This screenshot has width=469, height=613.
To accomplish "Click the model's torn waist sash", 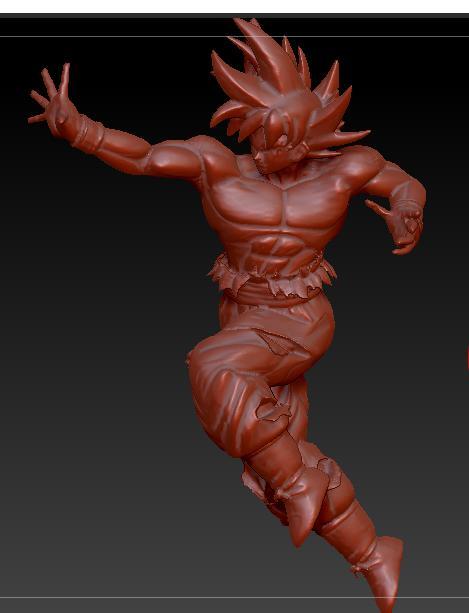I will [272, 276].
